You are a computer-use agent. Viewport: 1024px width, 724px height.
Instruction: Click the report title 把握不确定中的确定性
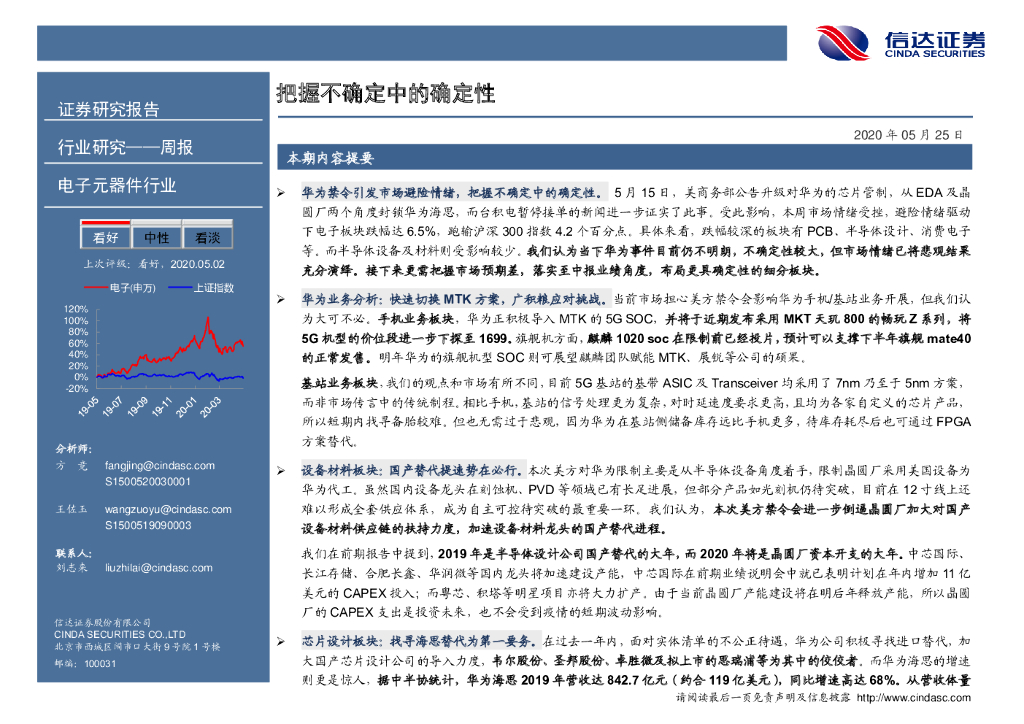coord(385,94)
